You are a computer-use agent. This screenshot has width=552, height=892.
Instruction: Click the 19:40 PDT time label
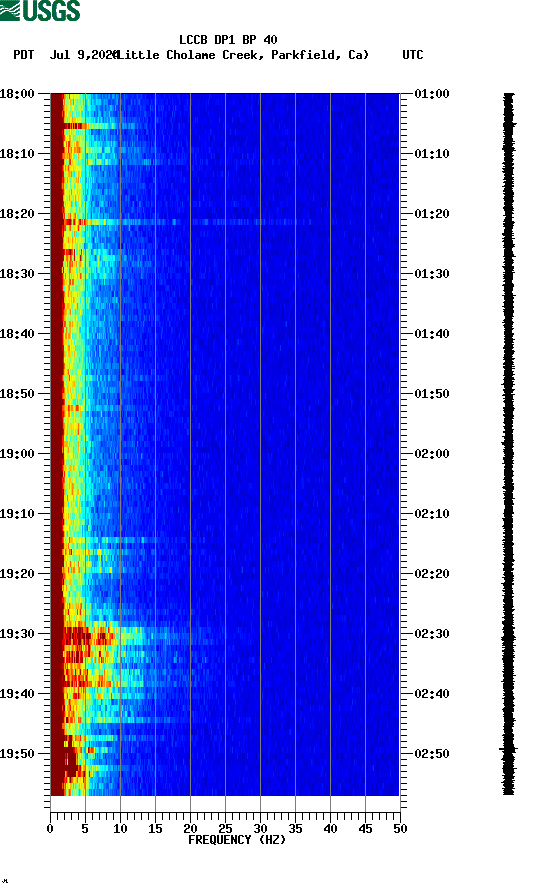coord(17,694)
